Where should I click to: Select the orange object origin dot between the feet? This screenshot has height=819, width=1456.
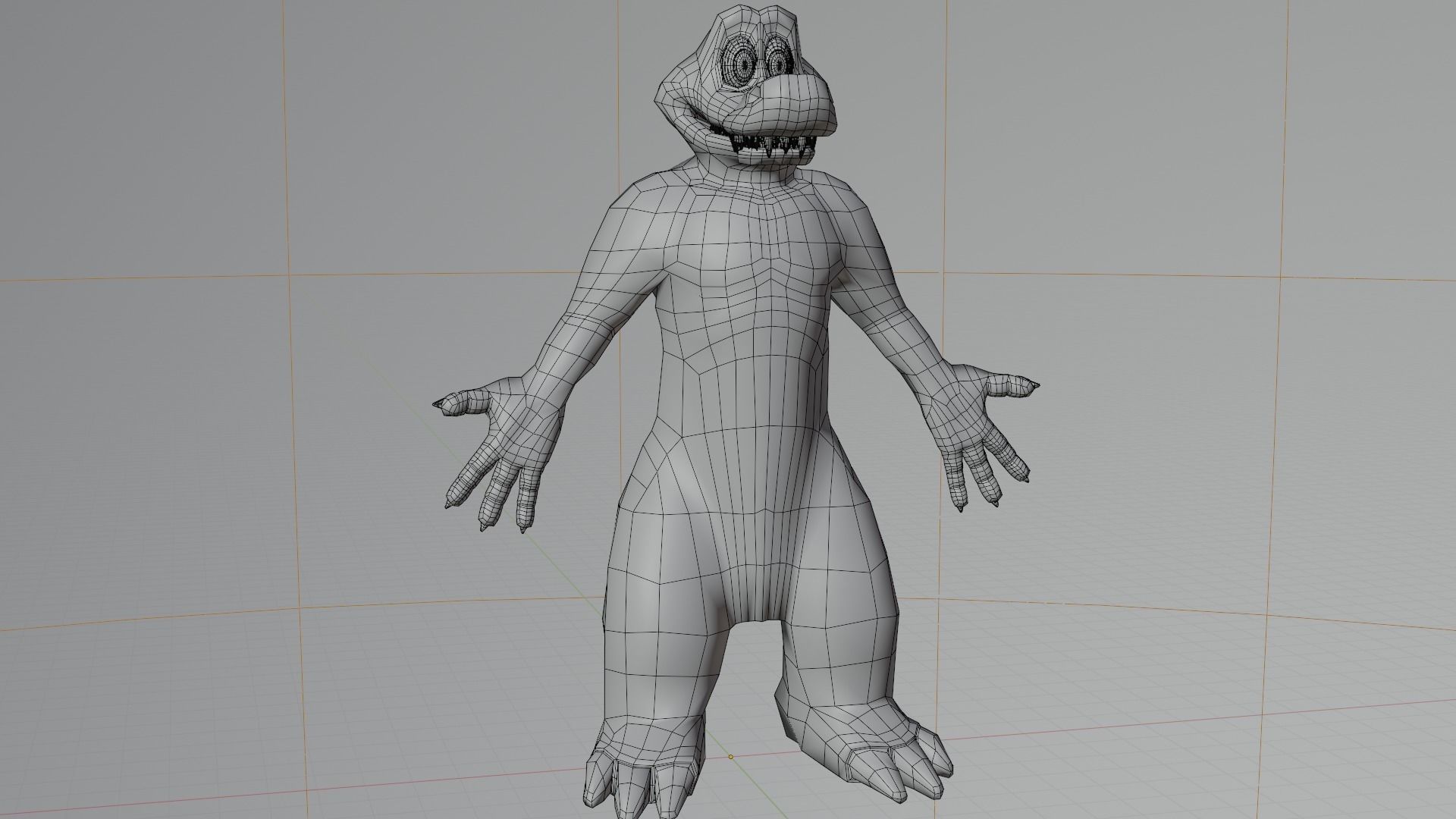[x=730, y=756]
